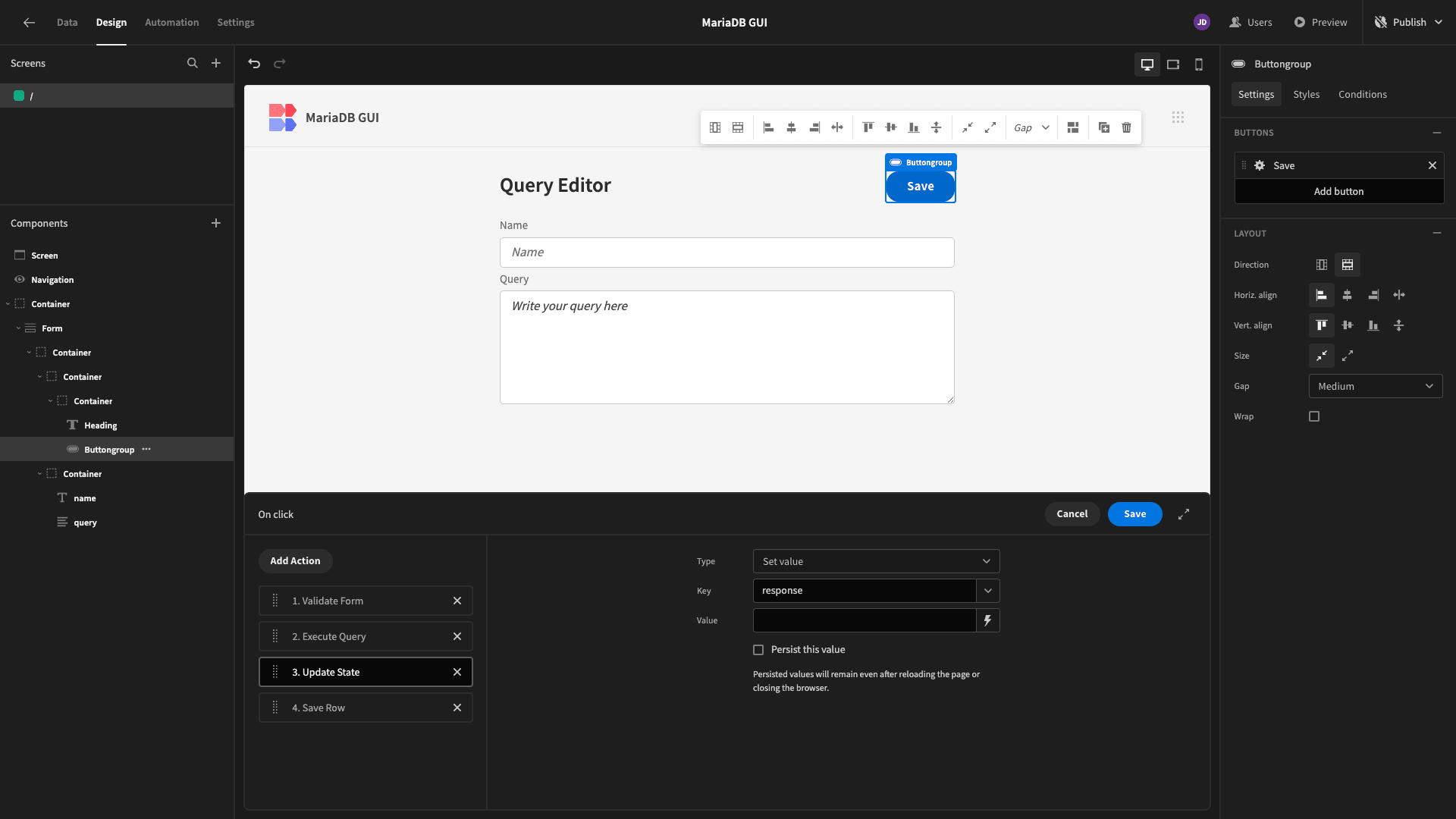Image resolution: width=1456 pixels, height=819 pixels.
Task: Toggle the Wrap checkbox
Action: 1314,416
